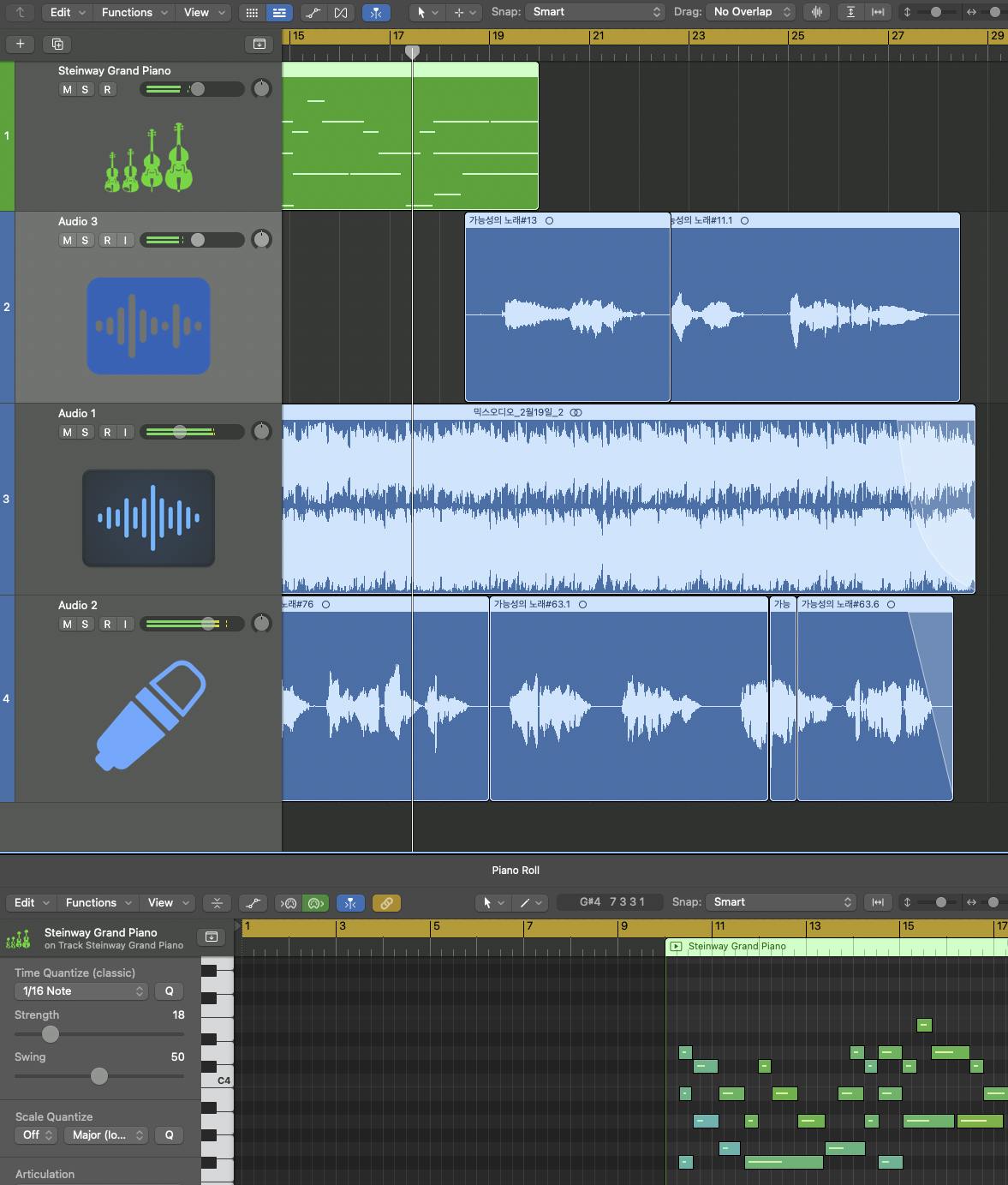1008x1185 pixels.
Task: Open the Scale Quantize Off dropdown
Action: click(x=37, y=1135)
